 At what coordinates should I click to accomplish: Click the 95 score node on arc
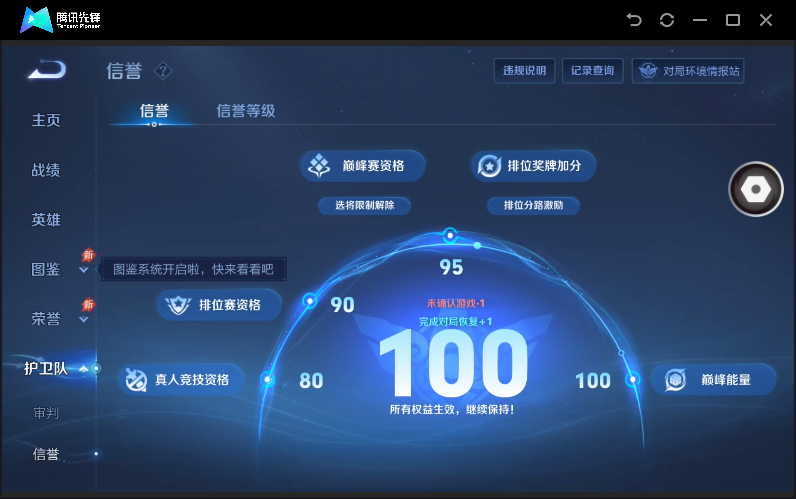450,236
